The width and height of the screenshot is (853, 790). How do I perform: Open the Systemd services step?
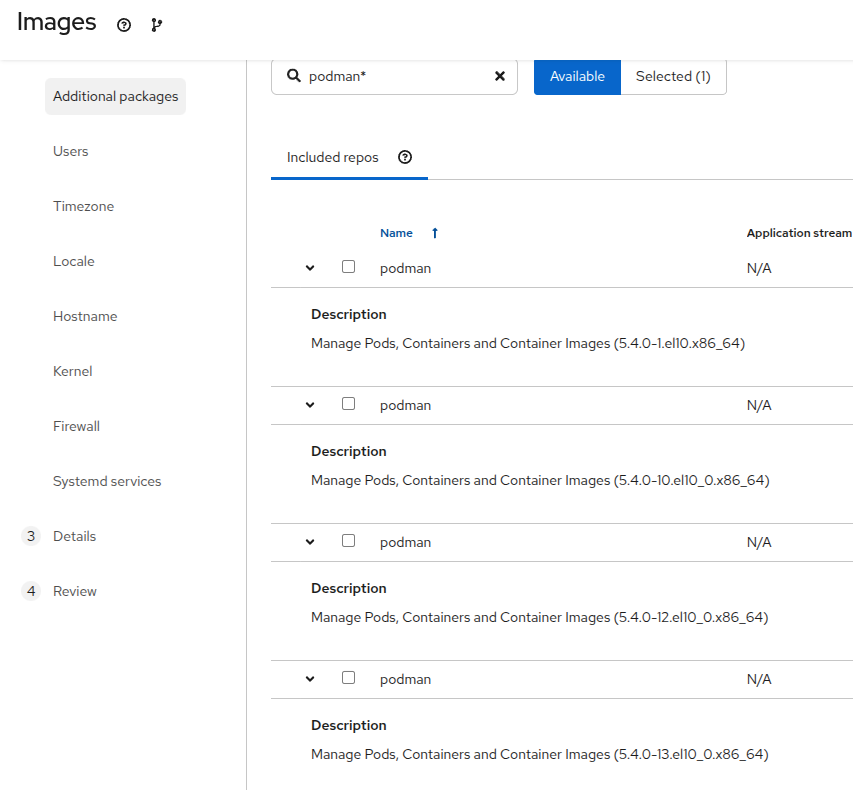[107, 481]
